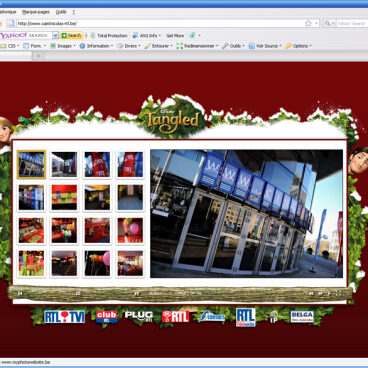Click the RTL new media logo
This screenshot has height=368, width=368.
coord(246,317)
